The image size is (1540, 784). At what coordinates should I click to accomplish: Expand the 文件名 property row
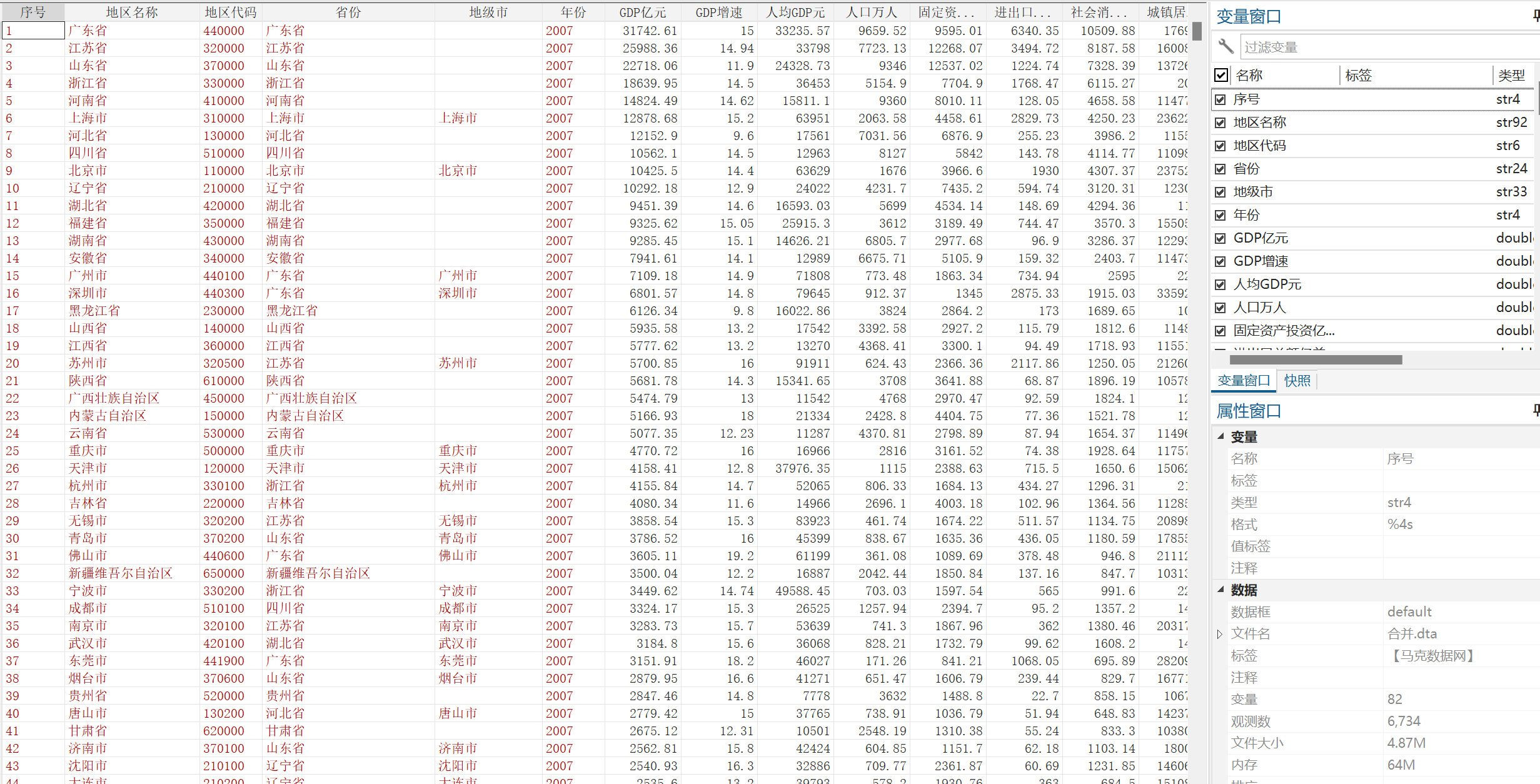[1219, 634]
